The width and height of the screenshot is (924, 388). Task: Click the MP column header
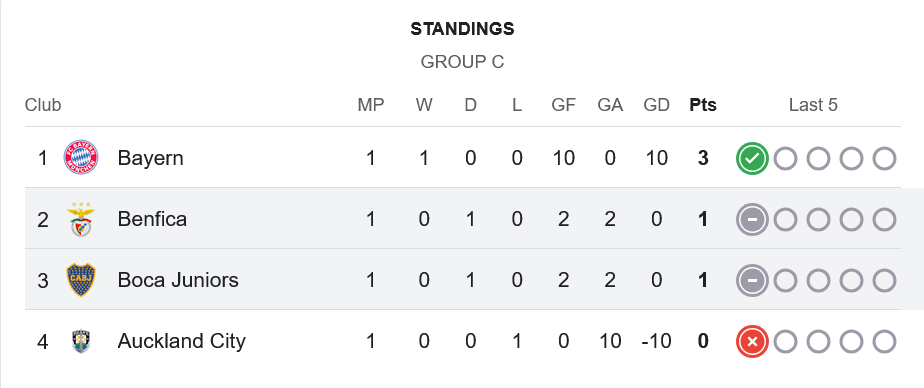point(371,105)
